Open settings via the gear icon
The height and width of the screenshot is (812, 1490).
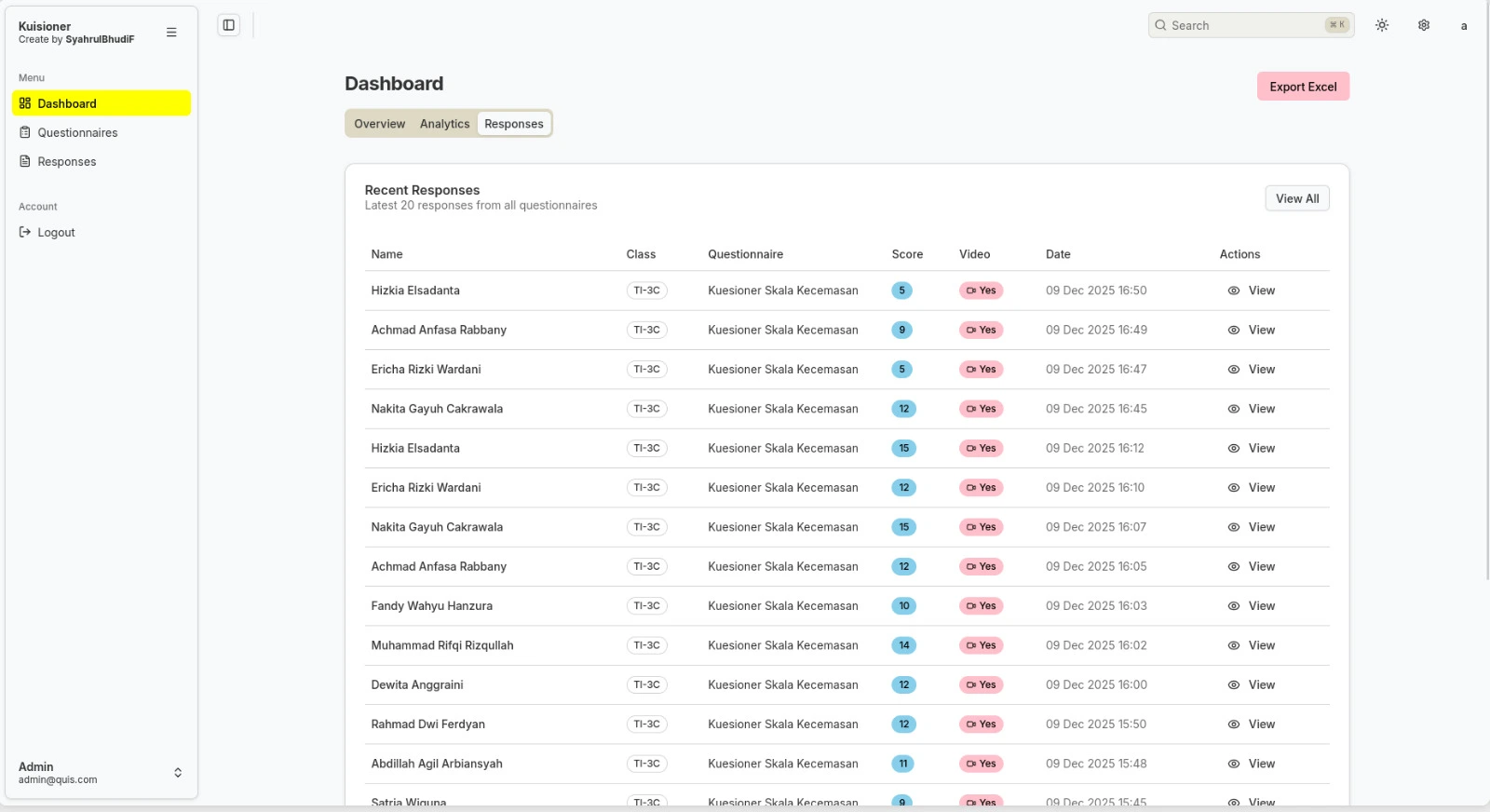click(x=1424, y=25)
